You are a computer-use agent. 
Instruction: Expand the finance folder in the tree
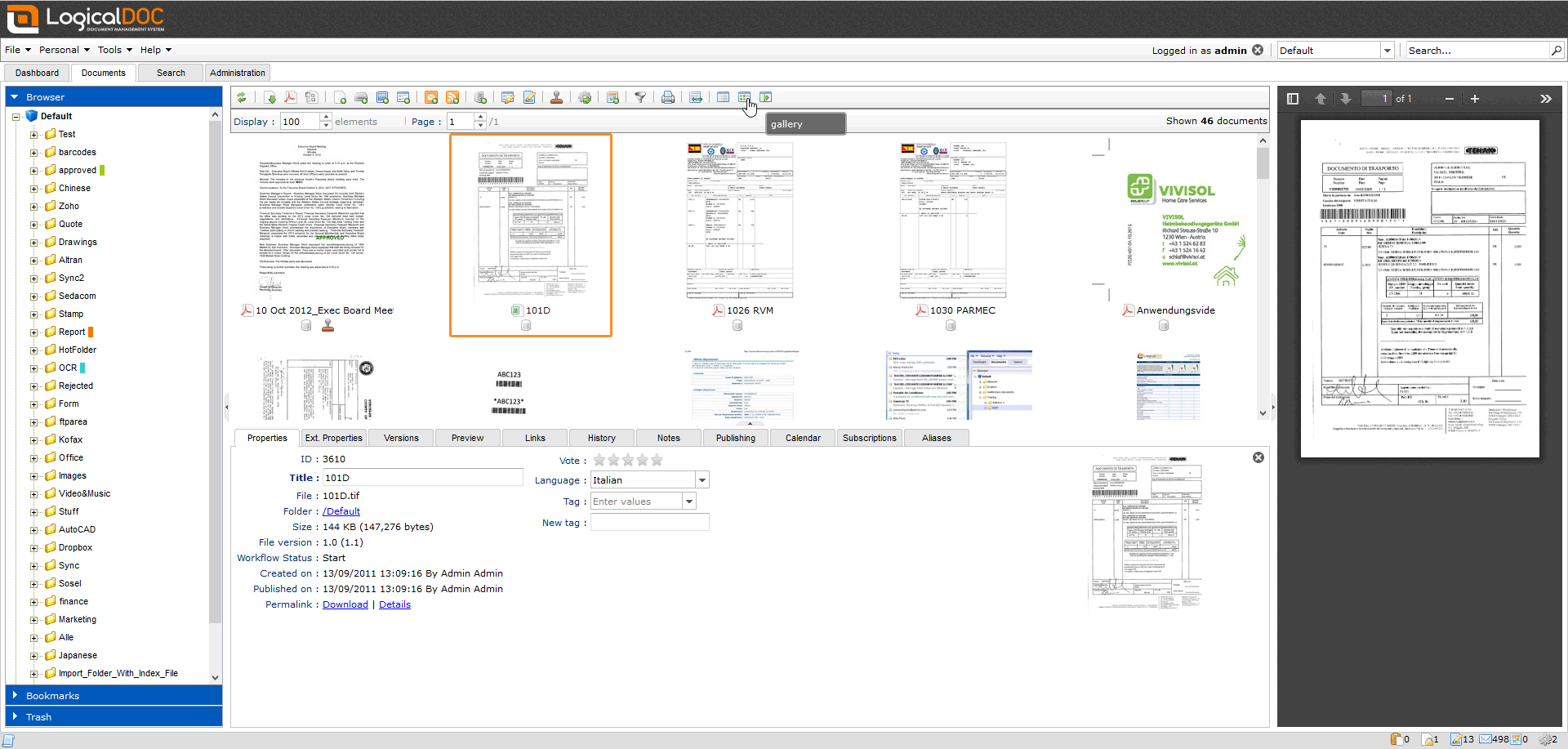pos(33,601)
